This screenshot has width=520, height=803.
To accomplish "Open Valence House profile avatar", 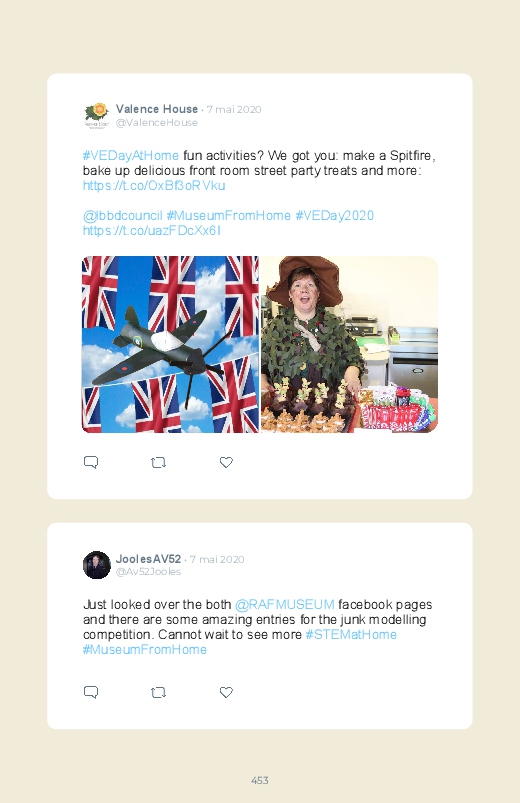I will [97, 116].
